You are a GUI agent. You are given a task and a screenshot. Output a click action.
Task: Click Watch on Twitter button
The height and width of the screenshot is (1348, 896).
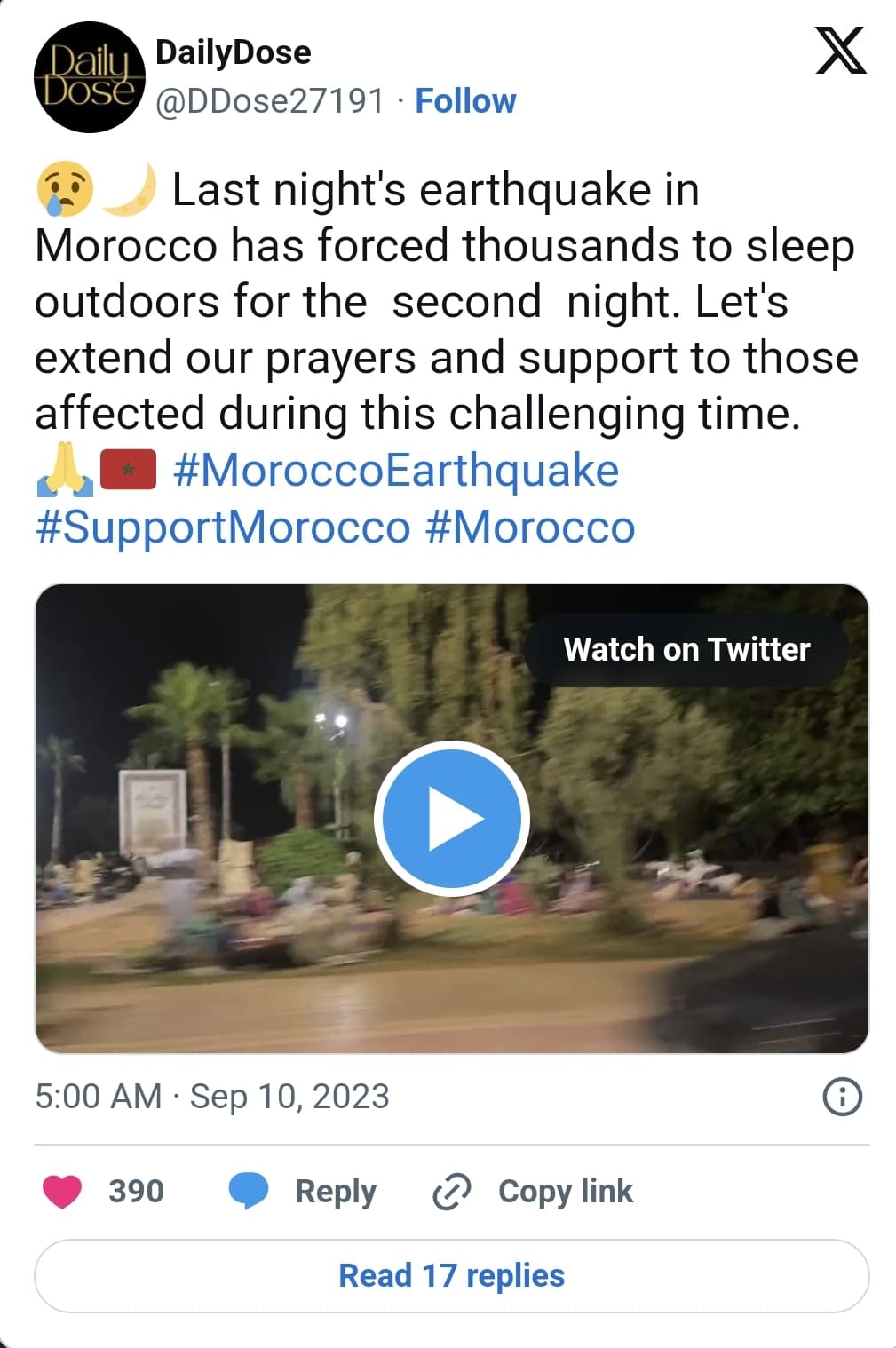pyautogui.click(x=686, y=649)
